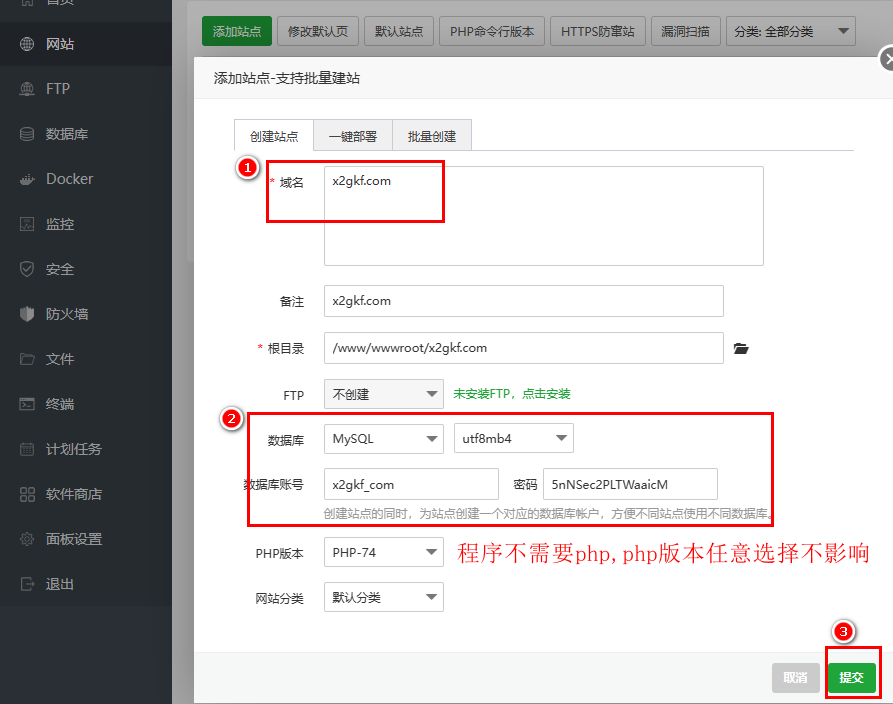Viewport: 893px width, 704px height.
Task: Click the 面板设置 gear icon
Action: pyautogui.click(x=27, y=539)
